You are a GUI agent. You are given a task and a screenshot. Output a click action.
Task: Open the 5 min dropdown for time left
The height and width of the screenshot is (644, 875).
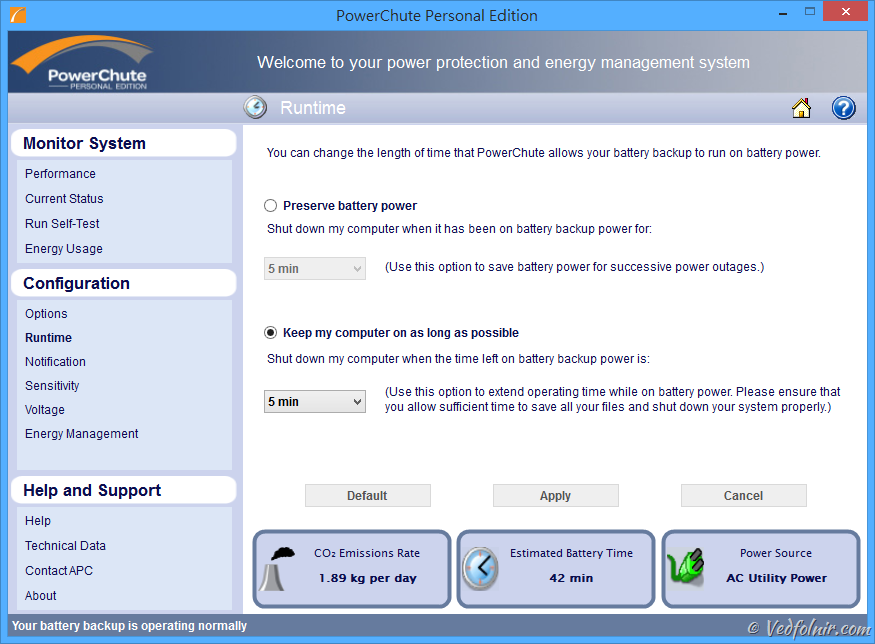coord(315,401)
